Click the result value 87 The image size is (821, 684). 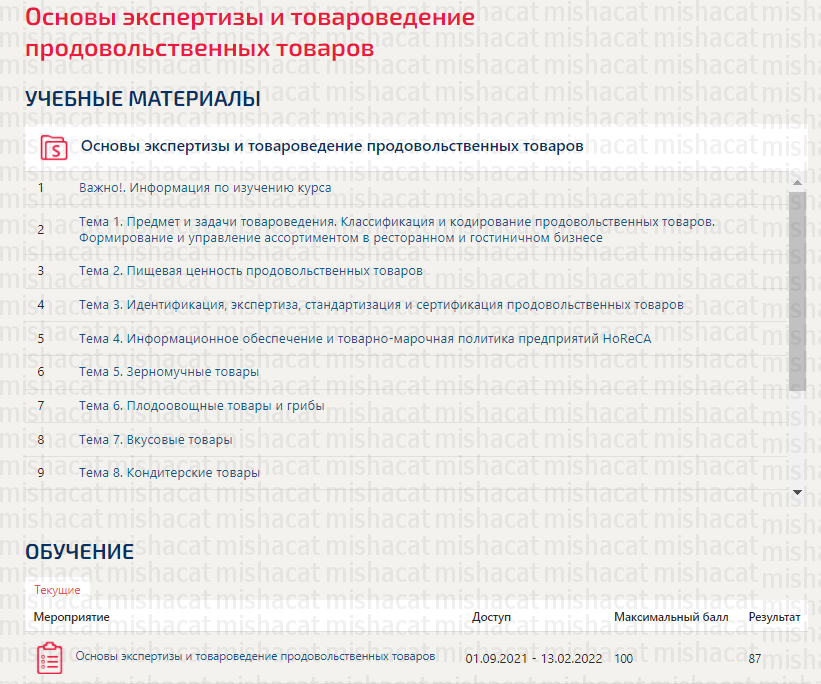point(755,658)
